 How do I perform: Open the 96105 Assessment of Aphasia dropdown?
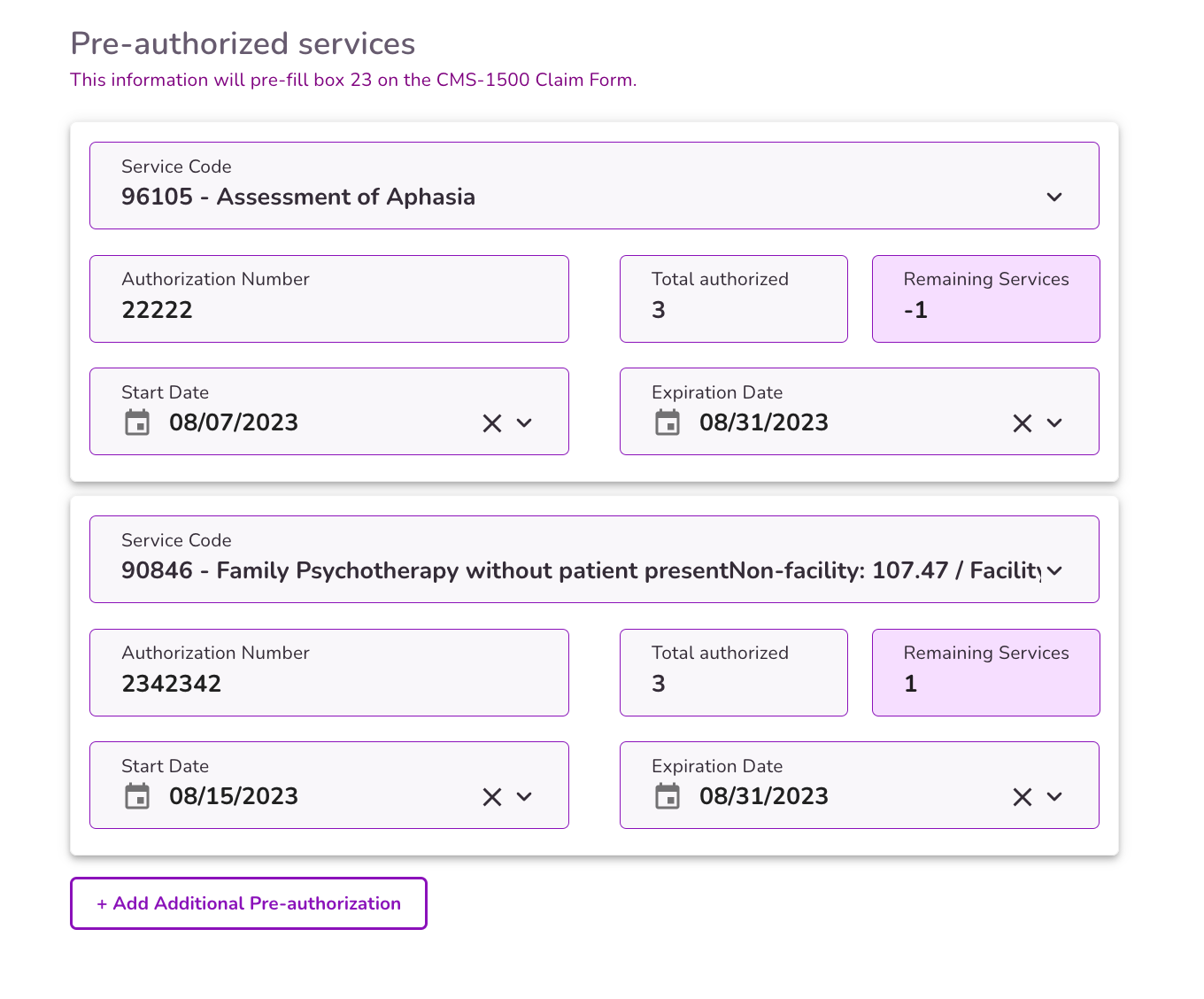click(x=1053, y=197)
